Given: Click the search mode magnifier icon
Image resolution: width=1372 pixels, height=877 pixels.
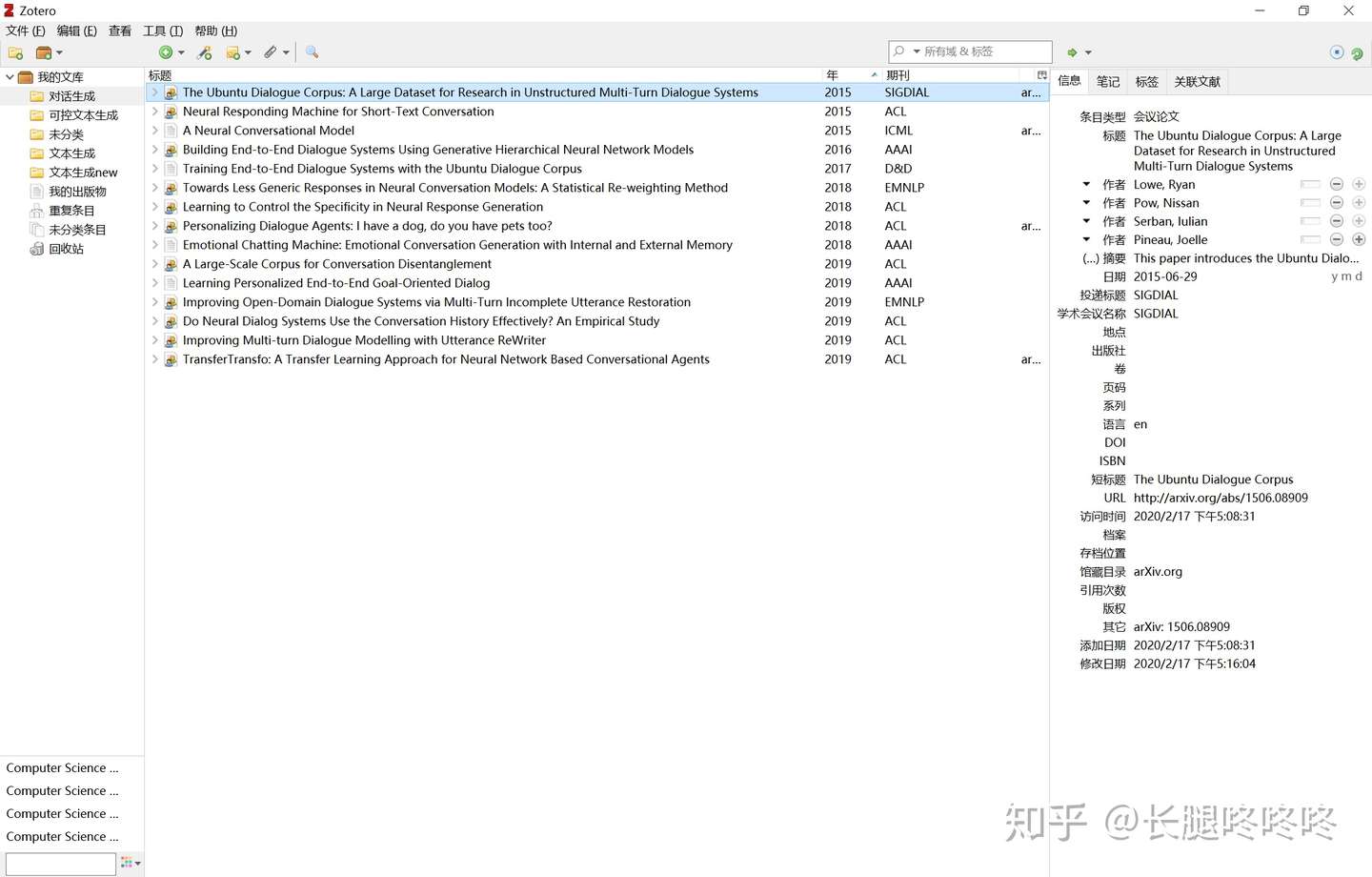Looking at the screenshot, I should (x=898, y=51).
